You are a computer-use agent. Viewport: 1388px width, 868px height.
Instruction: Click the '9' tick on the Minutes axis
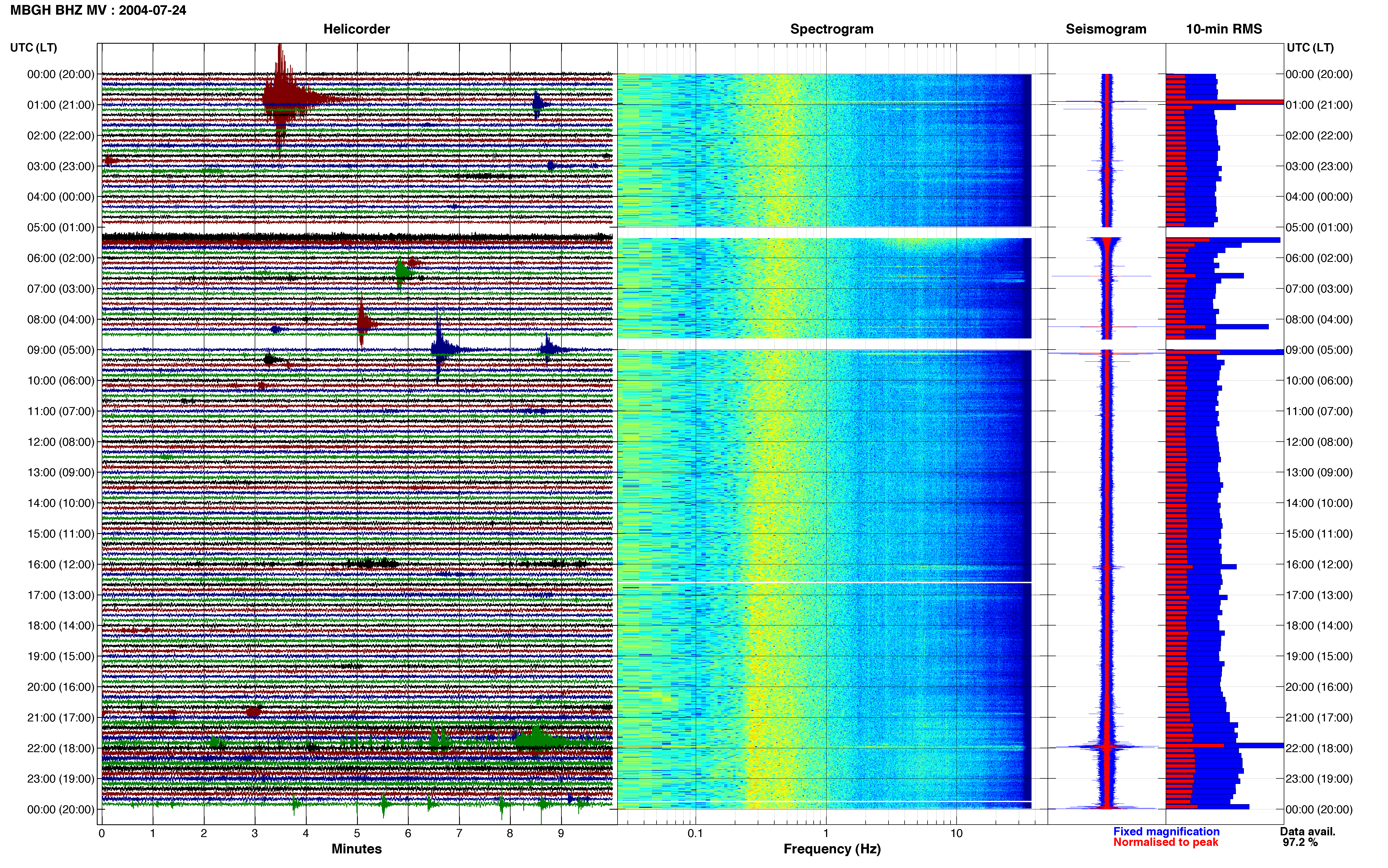[561, 833]
